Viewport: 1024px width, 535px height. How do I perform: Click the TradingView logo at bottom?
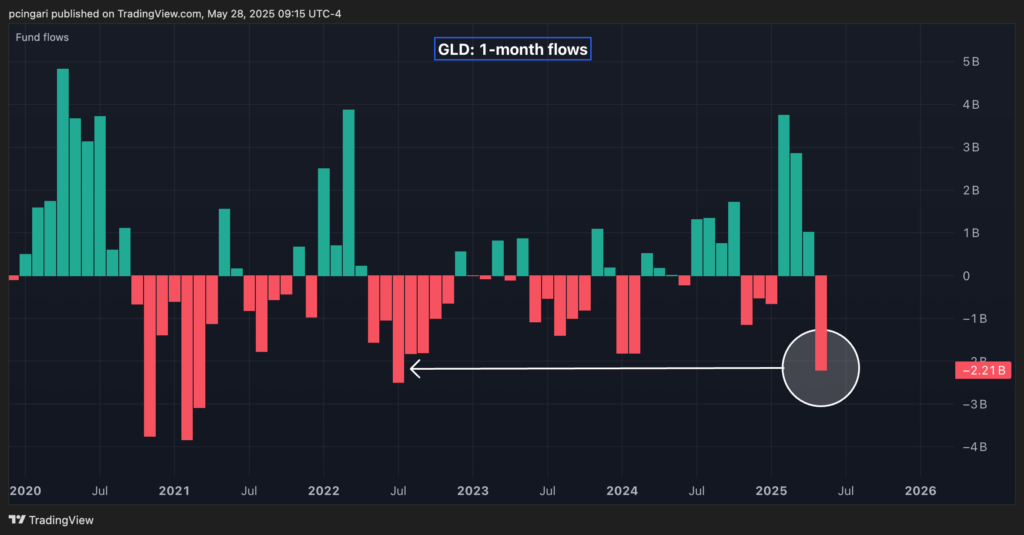(x=51, y=520)
